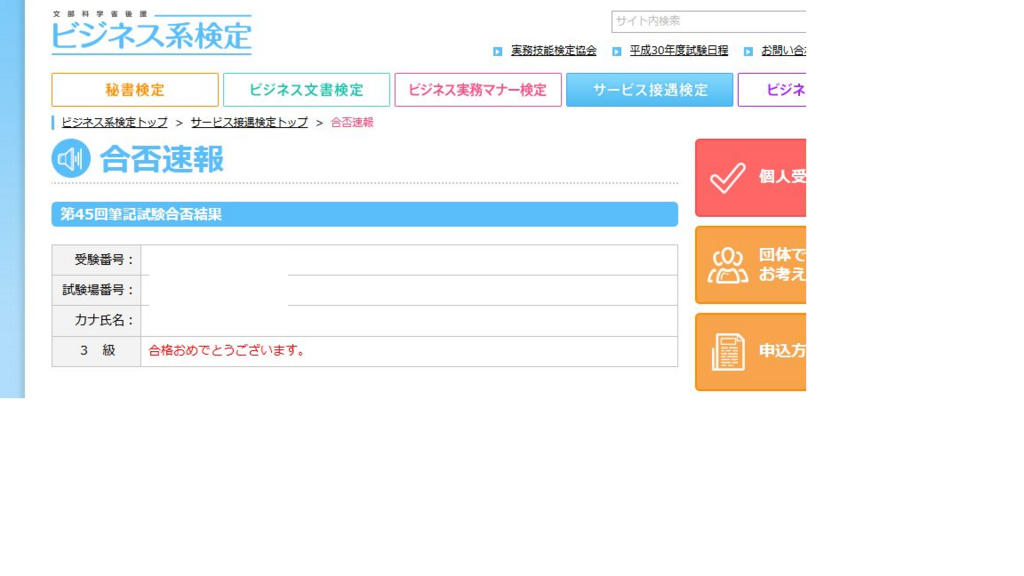Open the 平成30年度試験日程 link
The height and width of the screenshot is (576, 1024).
coord(679,50)
